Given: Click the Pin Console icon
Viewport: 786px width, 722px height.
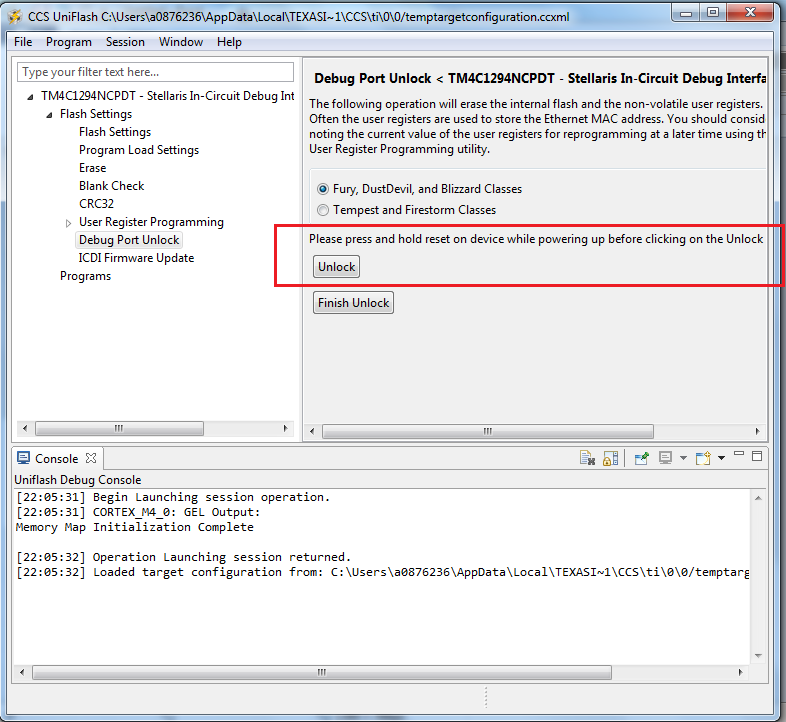Looking at the screenshot, I should click(641, 458).
